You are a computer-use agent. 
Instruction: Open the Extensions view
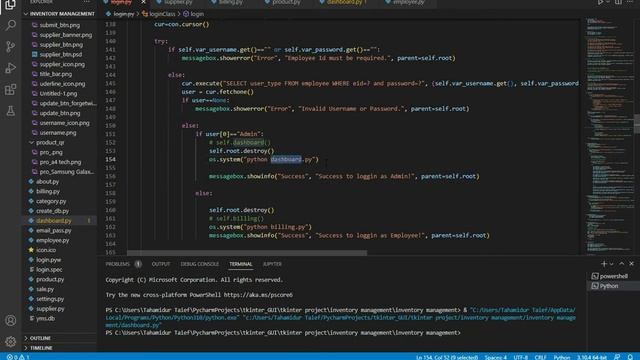point(10,89)
